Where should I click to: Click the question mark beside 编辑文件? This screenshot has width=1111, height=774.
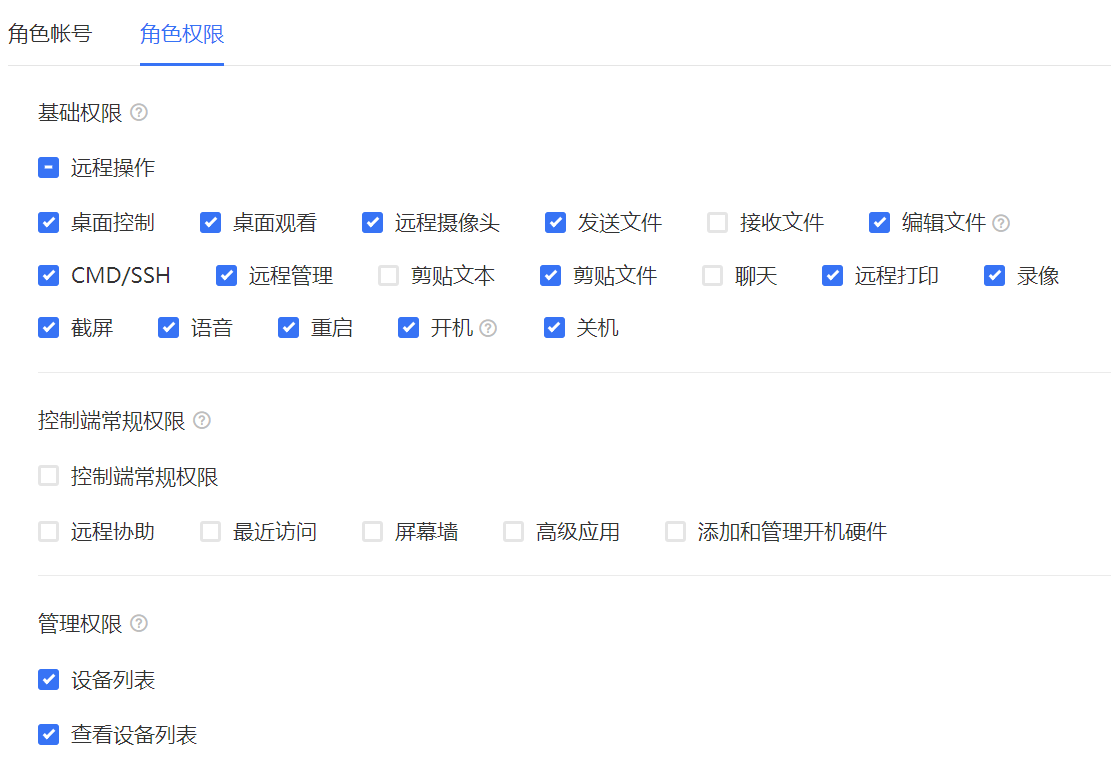[x=1001, y=223]
